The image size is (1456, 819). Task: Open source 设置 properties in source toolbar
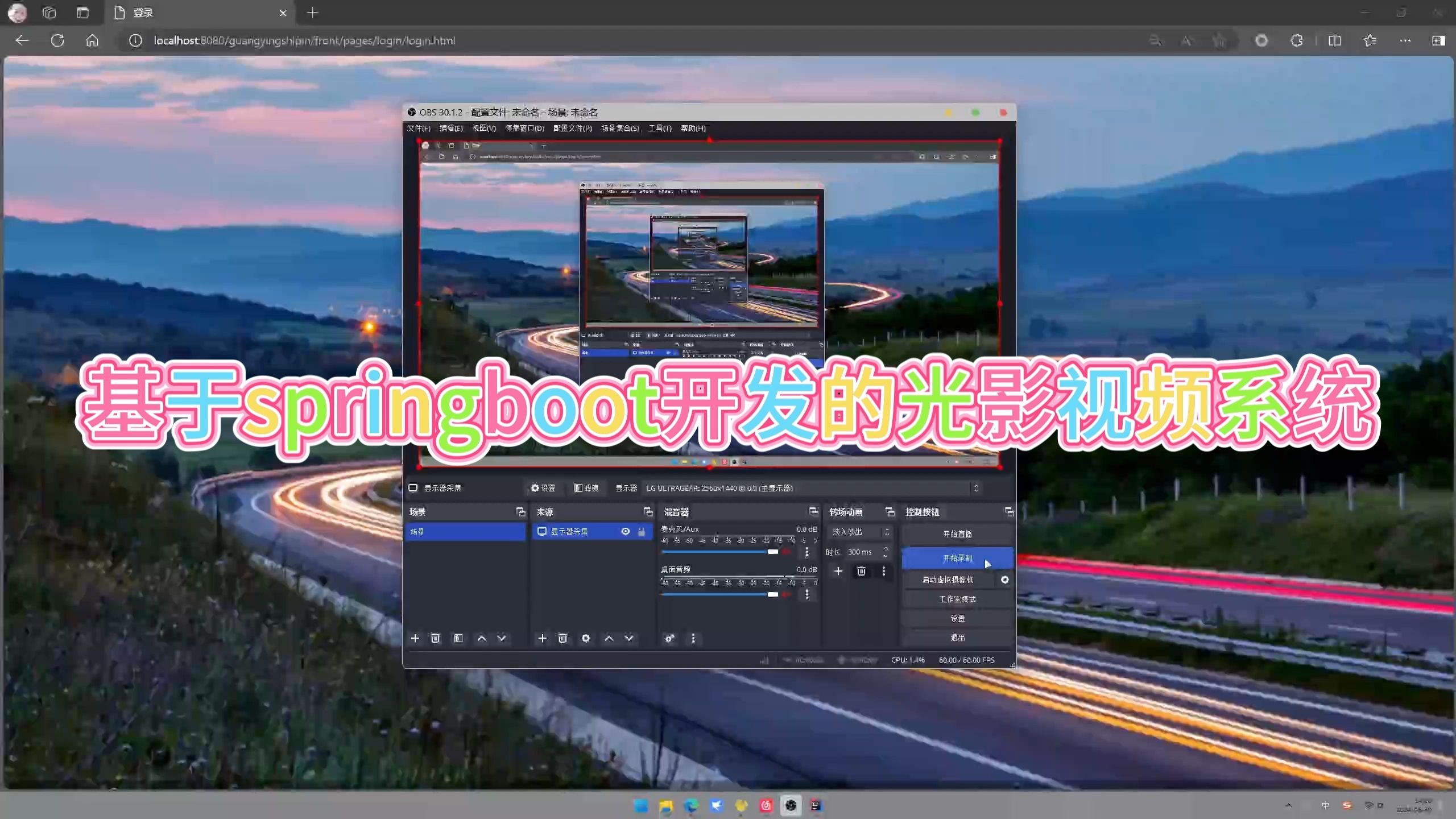[543, 488]
